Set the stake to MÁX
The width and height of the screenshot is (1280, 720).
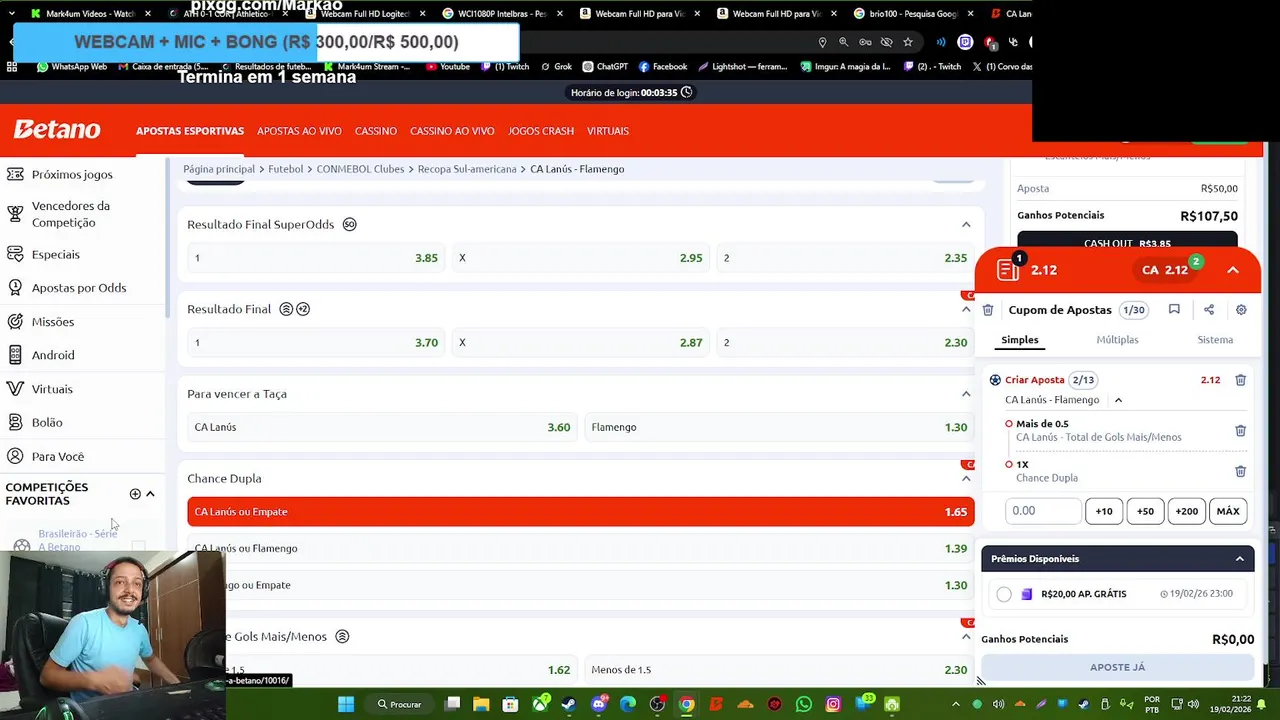[1228, 511]
